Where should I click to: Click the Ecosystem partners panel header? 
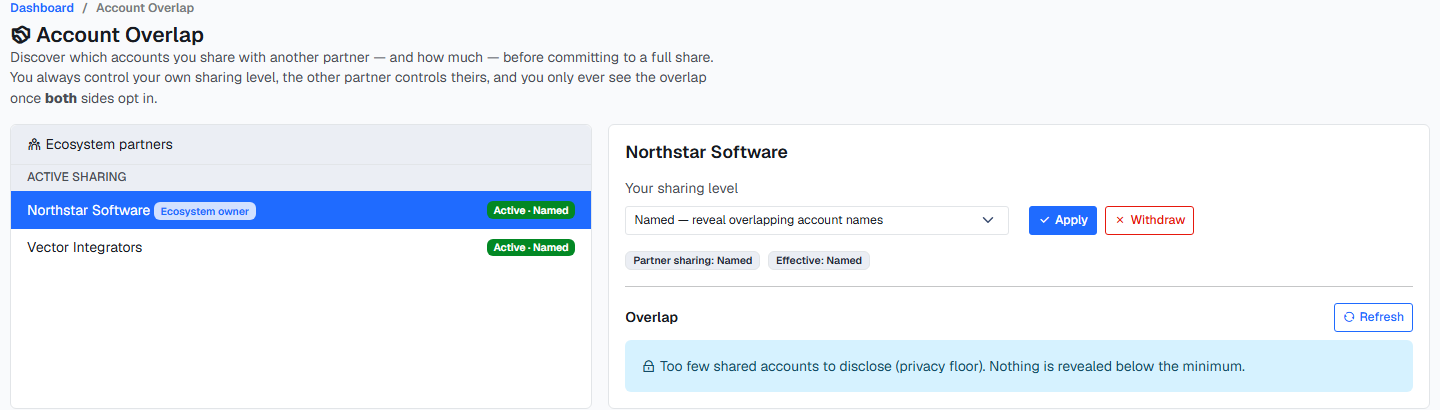(301, 144)
